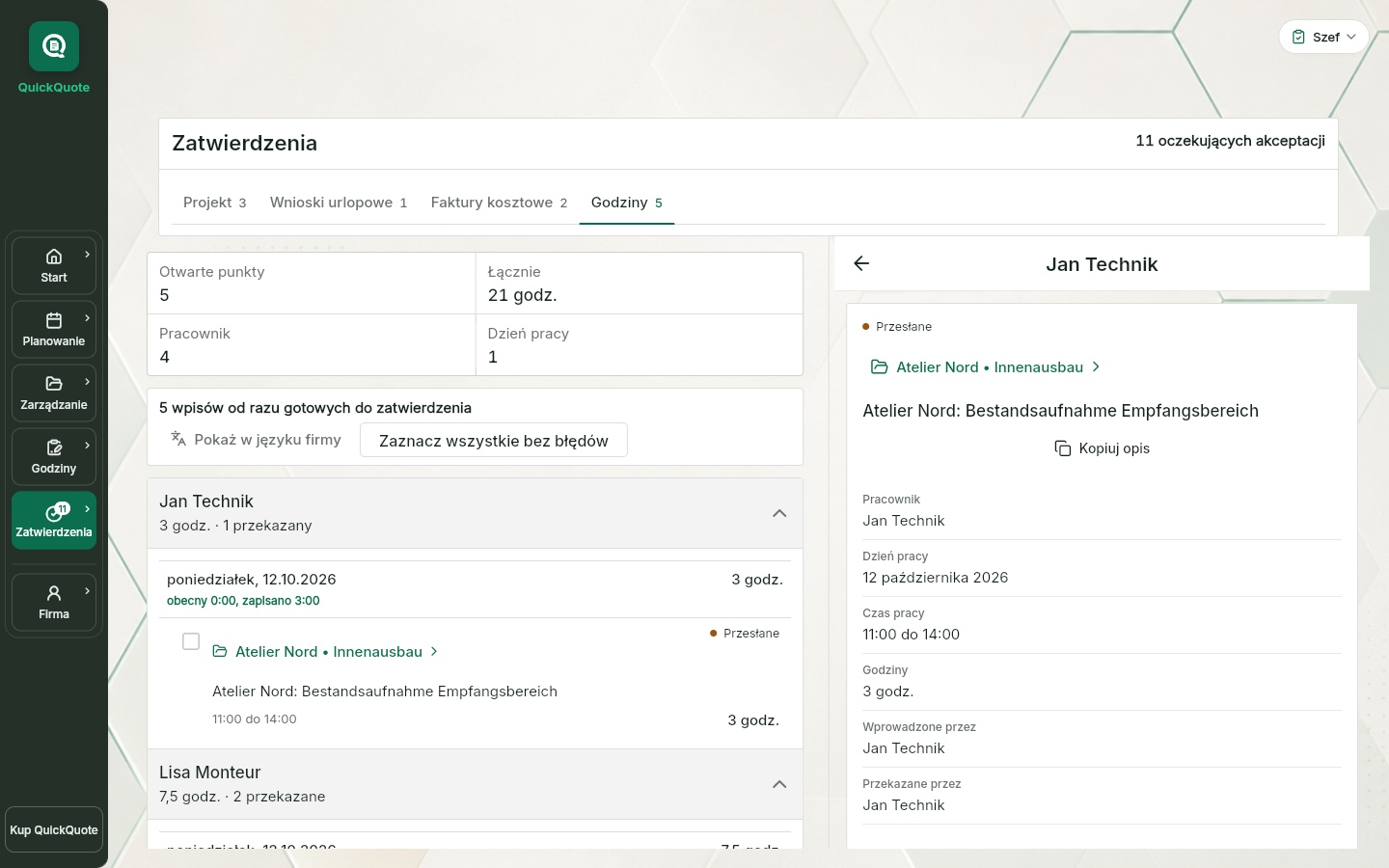The width and height of the screenshot is (1389, 868).
Task: Click Pokaż w języku firmy
Action: coord(256,440)
